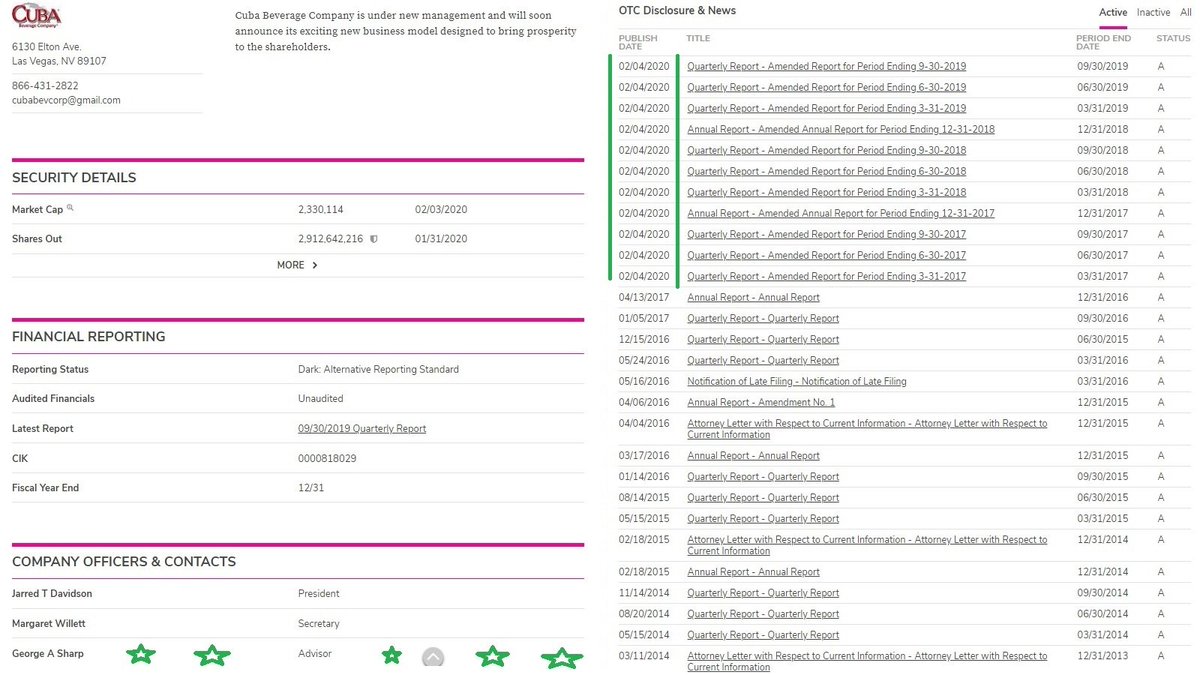1200x675 pixels.
Task: Open the Quarterly Report published 05/24/2016
Action: (763, 360)
